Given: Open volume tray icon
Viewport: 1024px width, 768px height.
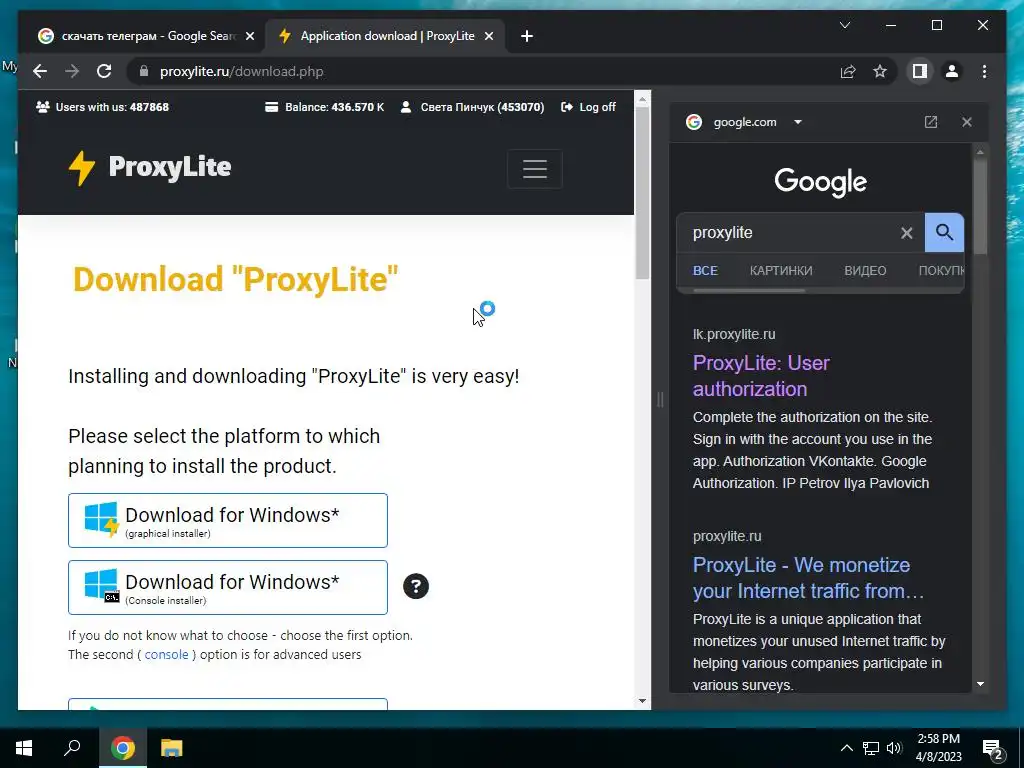Looking at the screenshot, I should point(894,748).
